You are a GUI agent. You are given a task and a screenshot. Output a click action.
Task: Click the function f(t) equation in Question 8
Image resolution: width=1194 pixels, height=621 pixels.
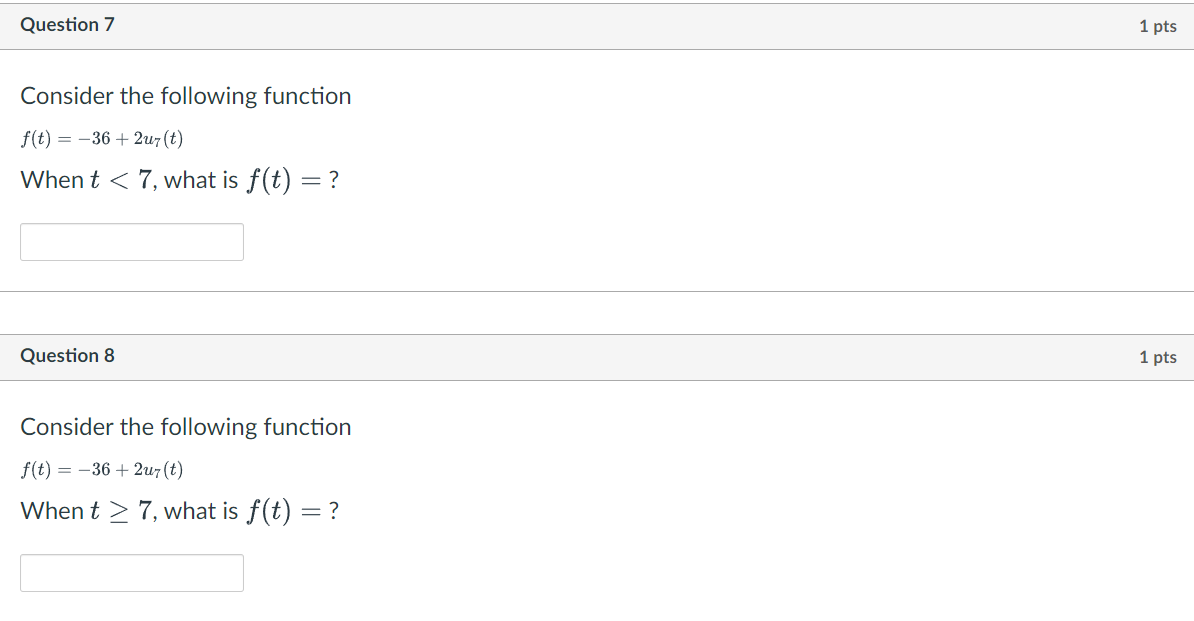point(100,469)
